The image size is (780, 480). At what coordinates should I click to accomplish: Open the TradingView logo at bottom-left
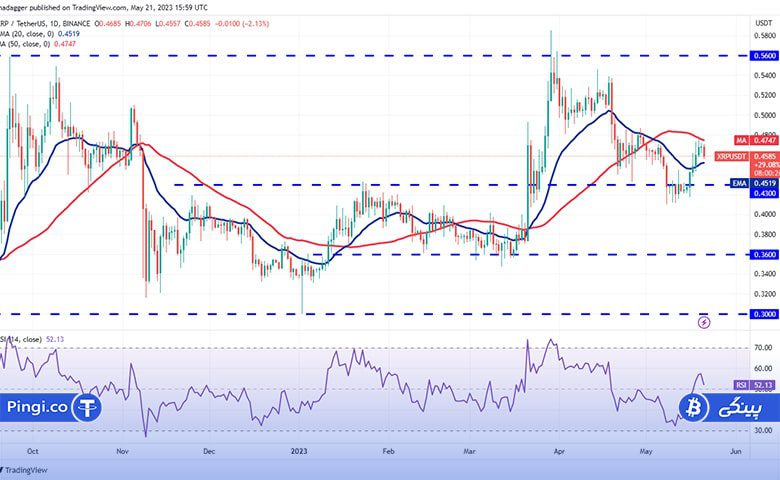(x=24, y=470)
